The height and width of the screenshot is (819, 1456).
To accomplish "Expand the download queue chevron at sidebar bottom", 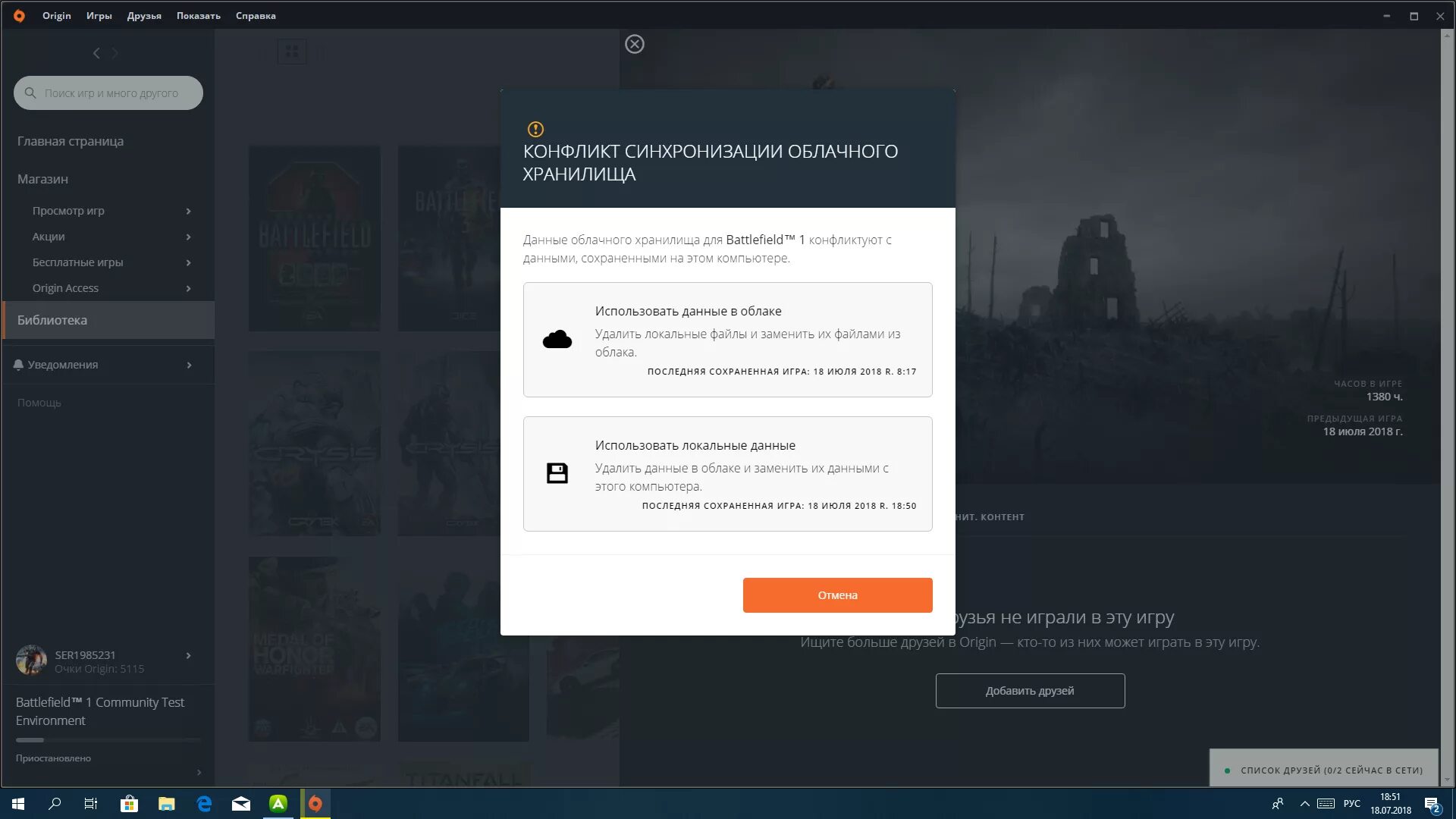I will (x=199, y=772).
